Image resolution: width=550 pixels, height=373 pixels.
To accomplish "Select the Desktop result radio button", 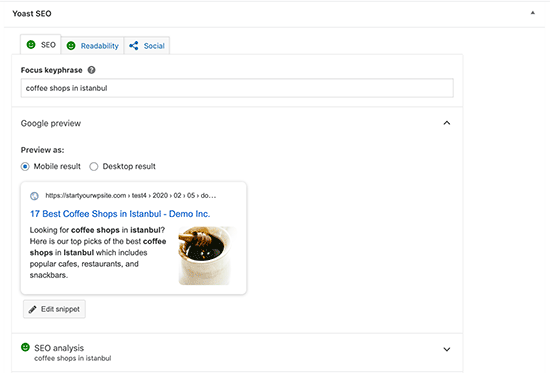I will pyautogui.click(x=94, y=166).
